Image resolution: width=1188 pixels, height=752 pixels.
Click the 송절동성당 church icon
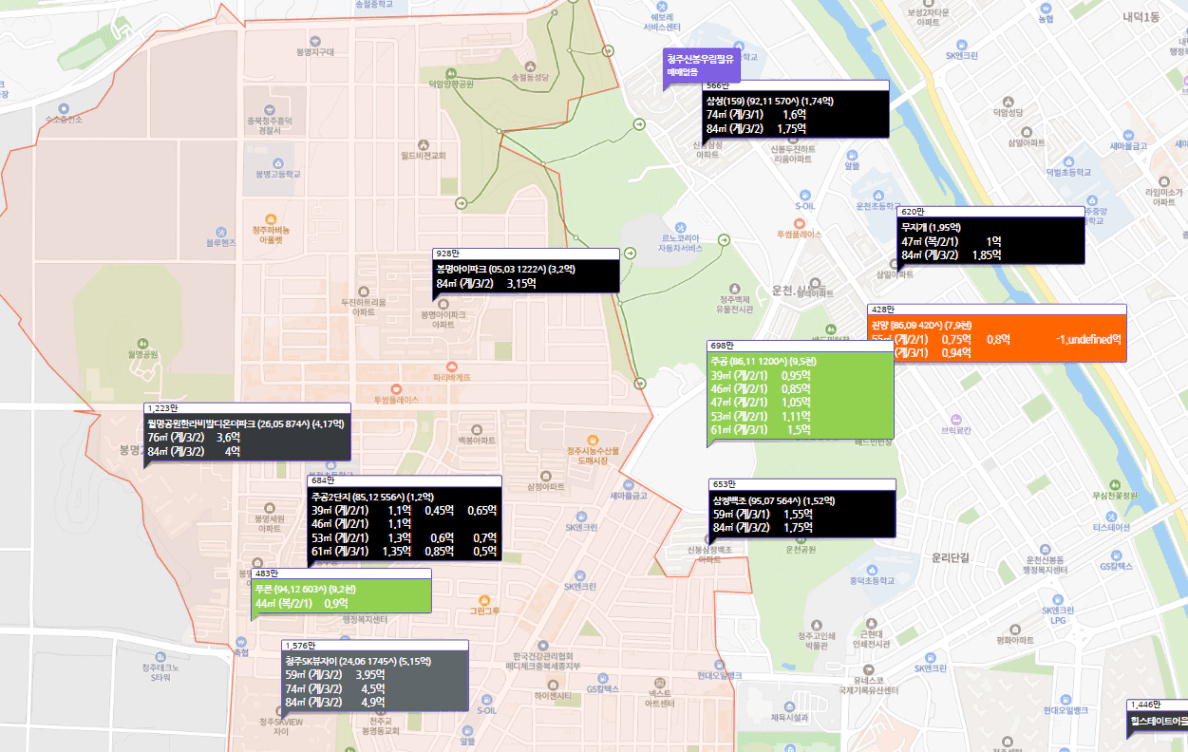click(x=529, y=65)
